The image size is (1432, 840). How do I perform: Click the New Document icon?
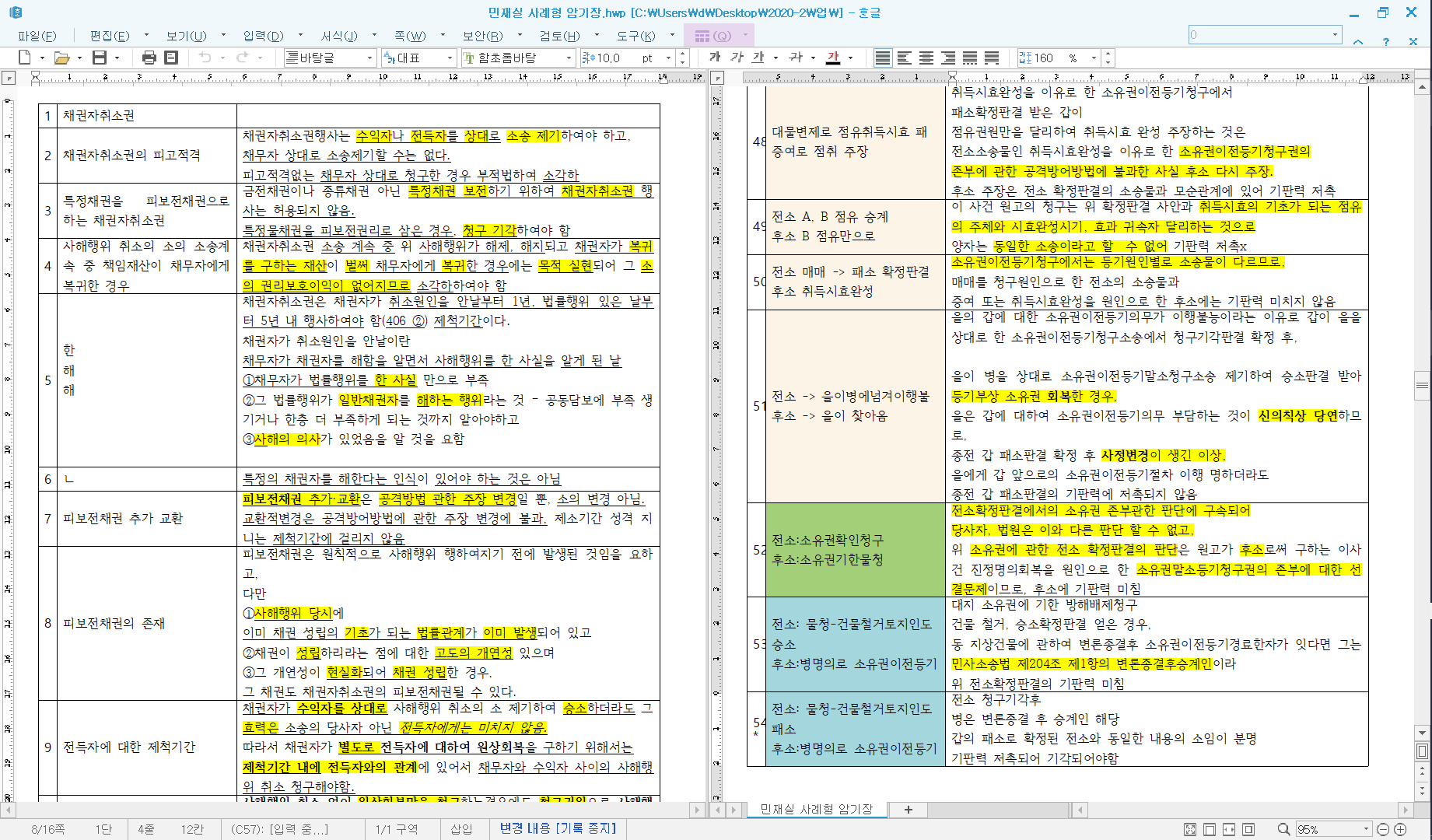tap(25, 58)
